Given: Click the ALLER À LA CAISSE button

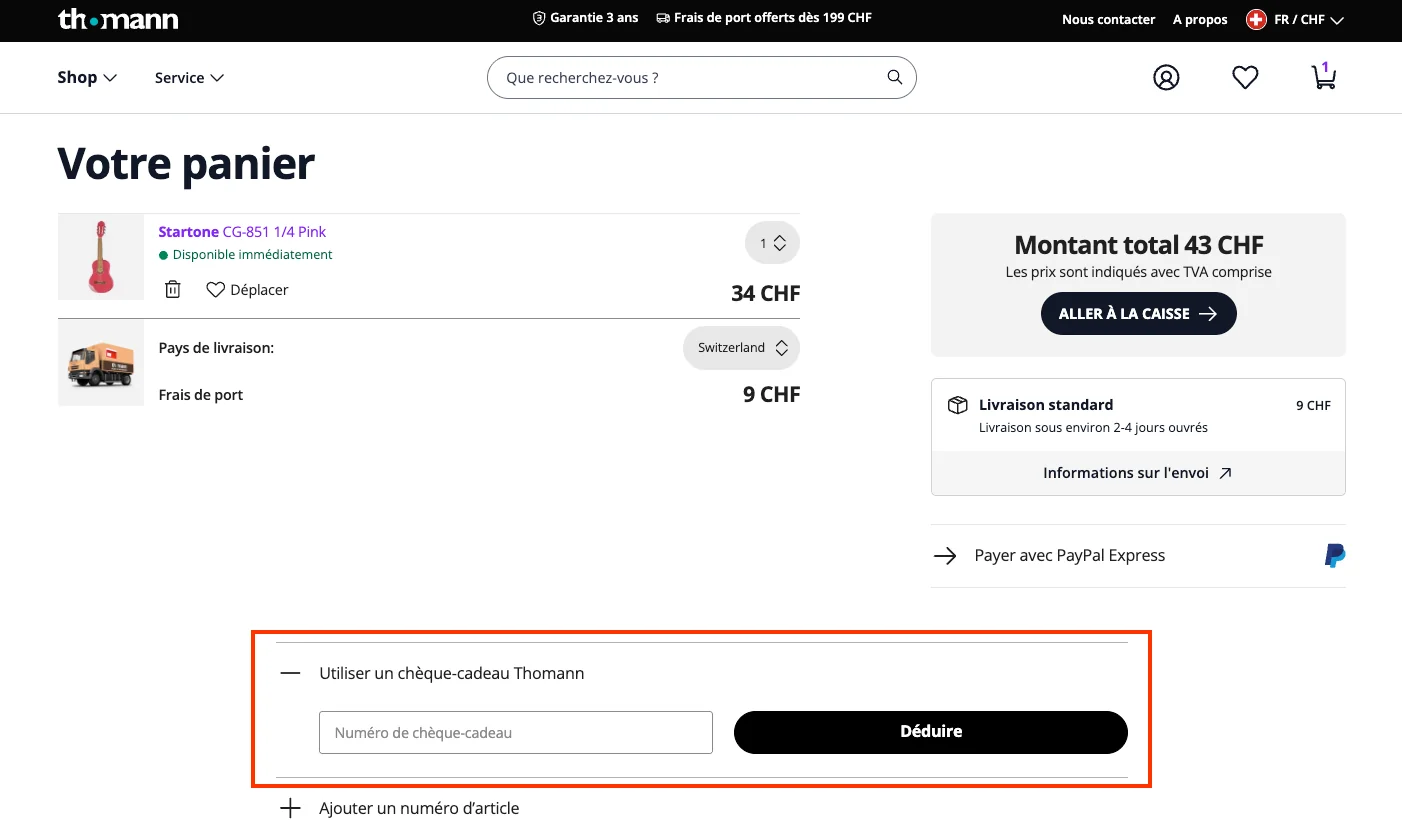Looking at the screenshot, I should [x=1138, y=313].
